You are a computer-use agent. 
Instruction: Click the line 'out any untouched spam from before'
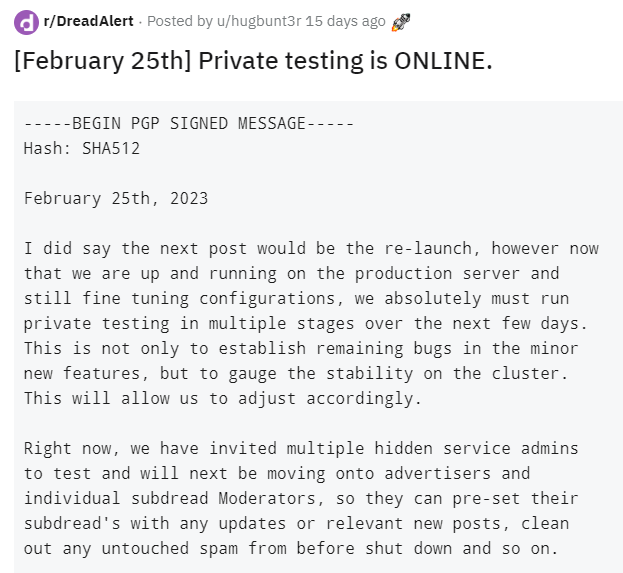pyautogui.click(x=292, y=548)
